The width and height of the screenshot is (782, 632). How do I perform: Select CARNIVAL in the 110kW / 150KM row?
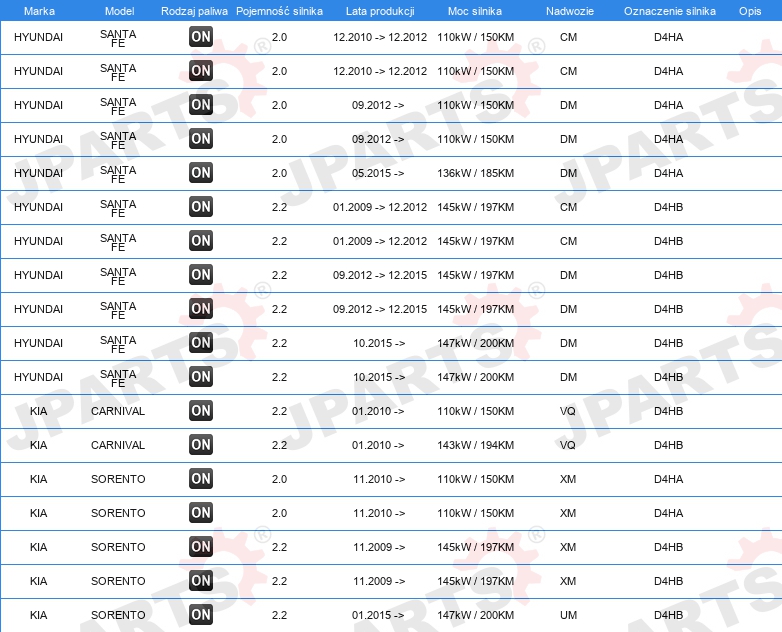(118, 411)
